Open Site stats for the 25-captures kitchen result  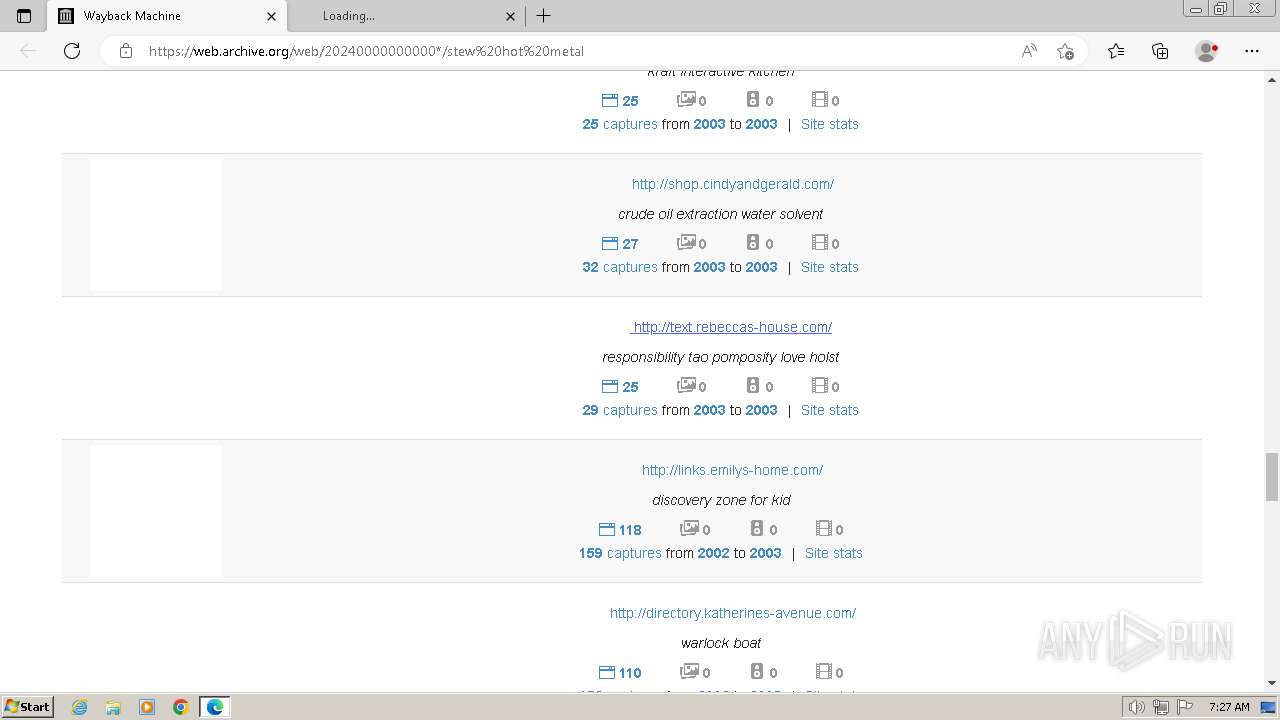[830, 124]
